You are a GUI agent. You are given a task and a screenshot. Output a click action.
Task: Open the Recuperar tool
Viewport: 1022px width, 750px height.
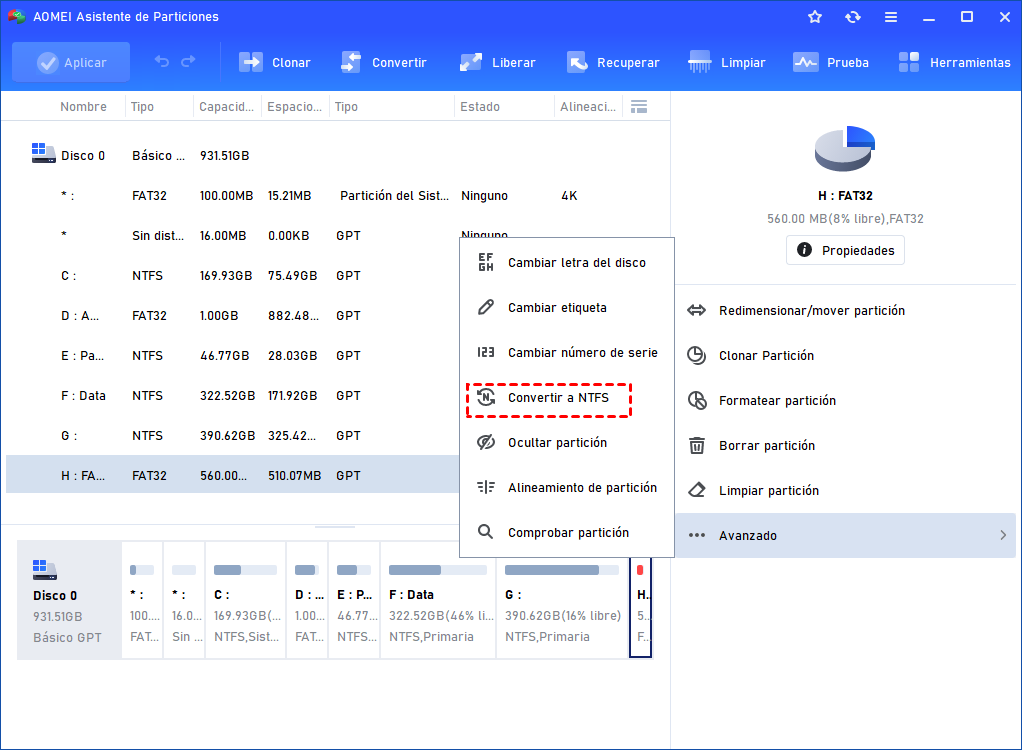(x=613, y=62)
